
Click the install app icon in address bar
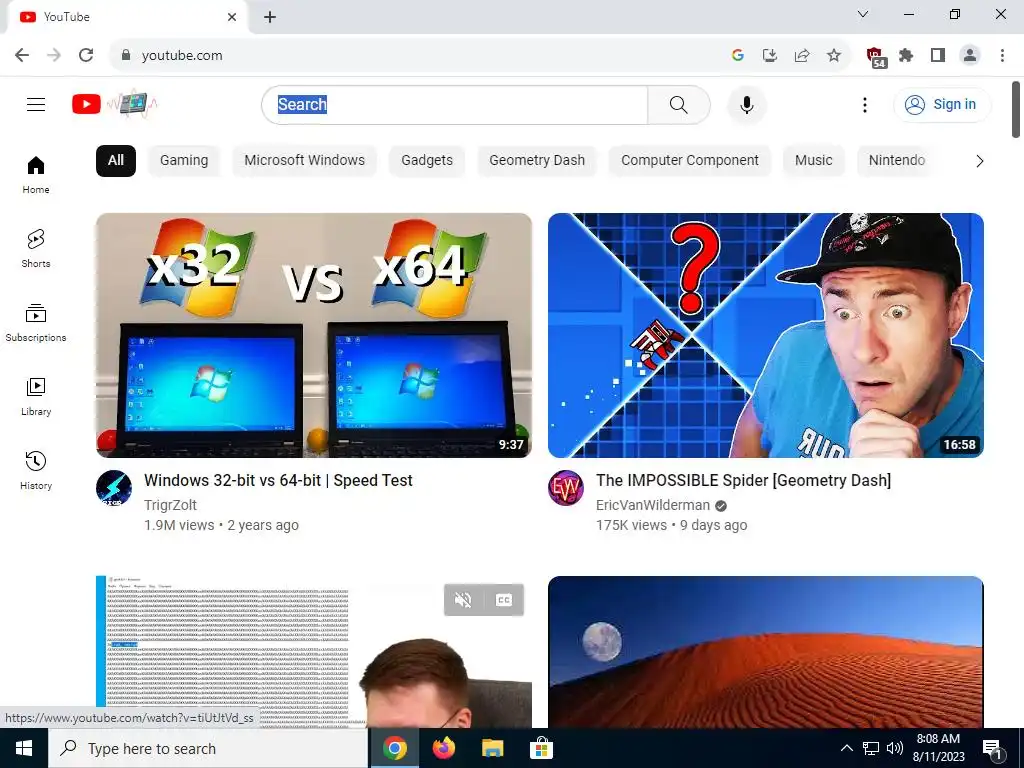tap(770, 56)
